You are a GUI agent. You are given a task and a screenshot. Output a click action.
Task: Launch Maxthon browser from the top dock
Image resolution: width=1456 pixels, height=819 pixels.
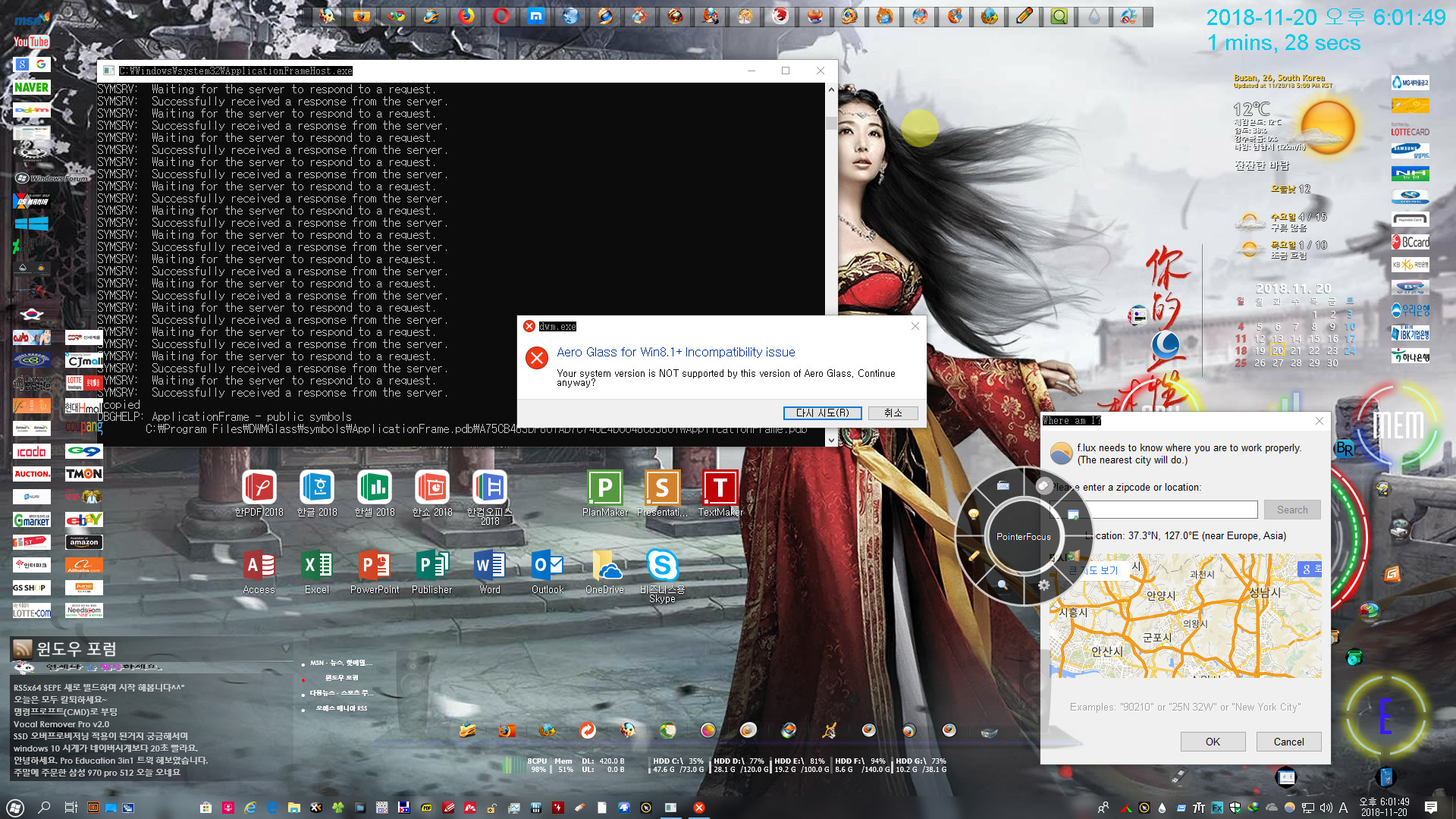tap(535, 16)
